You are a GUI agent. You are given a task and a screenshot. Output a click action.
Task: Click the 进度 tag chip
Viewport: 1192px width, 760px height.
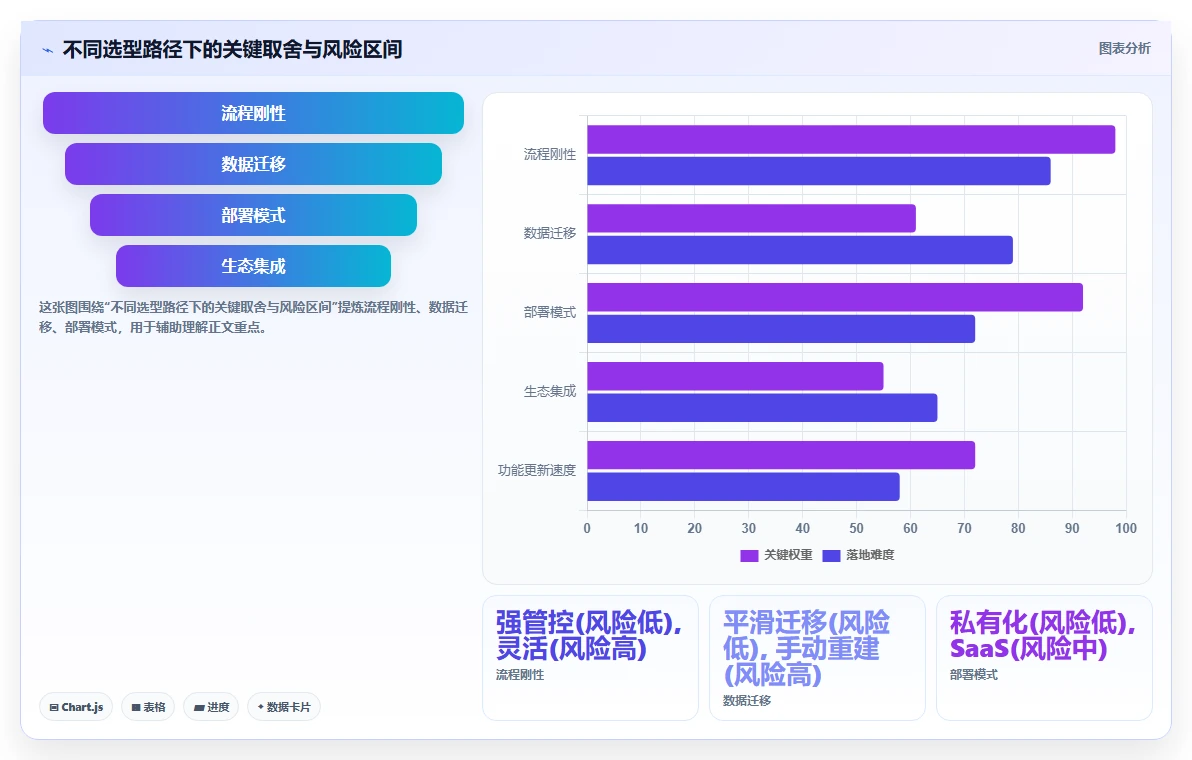[x=211, y=707]
